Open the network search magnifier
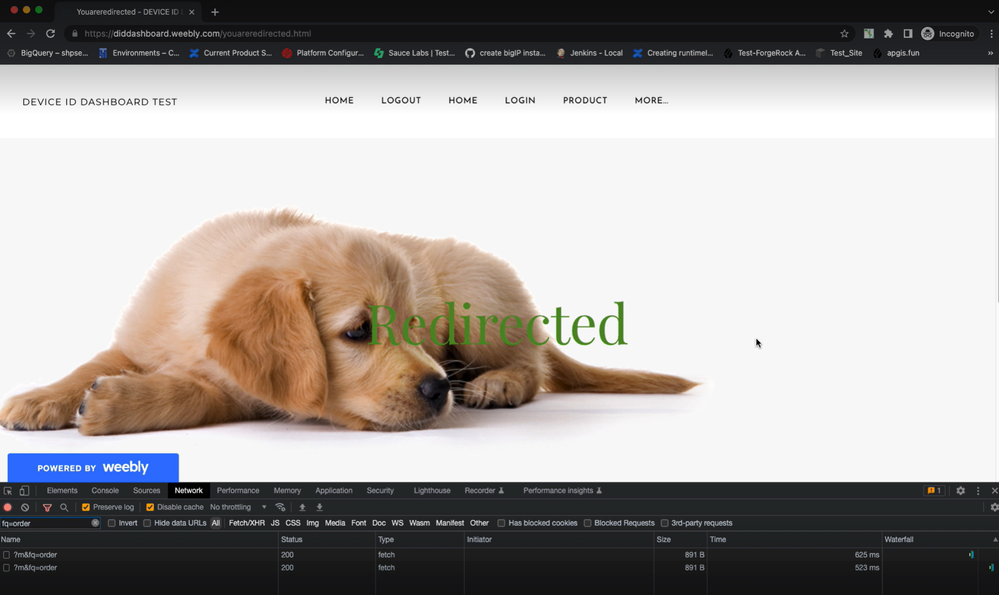The width and height of the screenshot is (999, 595). coord(65,508)
